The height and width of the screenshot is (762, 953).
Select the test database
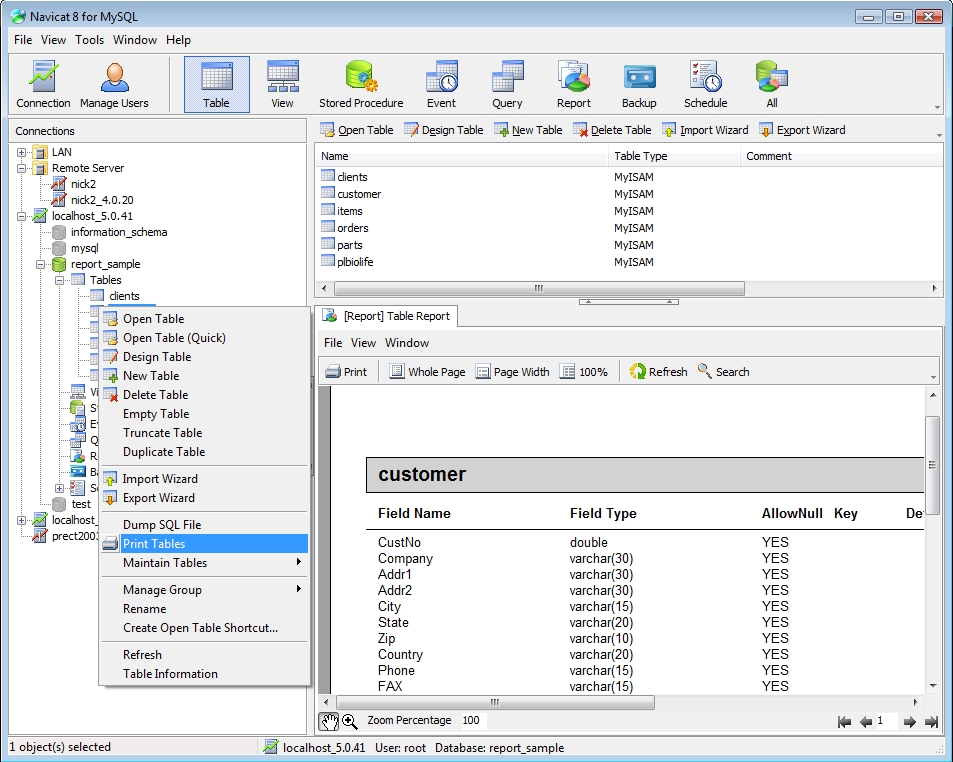coord(81,504)
